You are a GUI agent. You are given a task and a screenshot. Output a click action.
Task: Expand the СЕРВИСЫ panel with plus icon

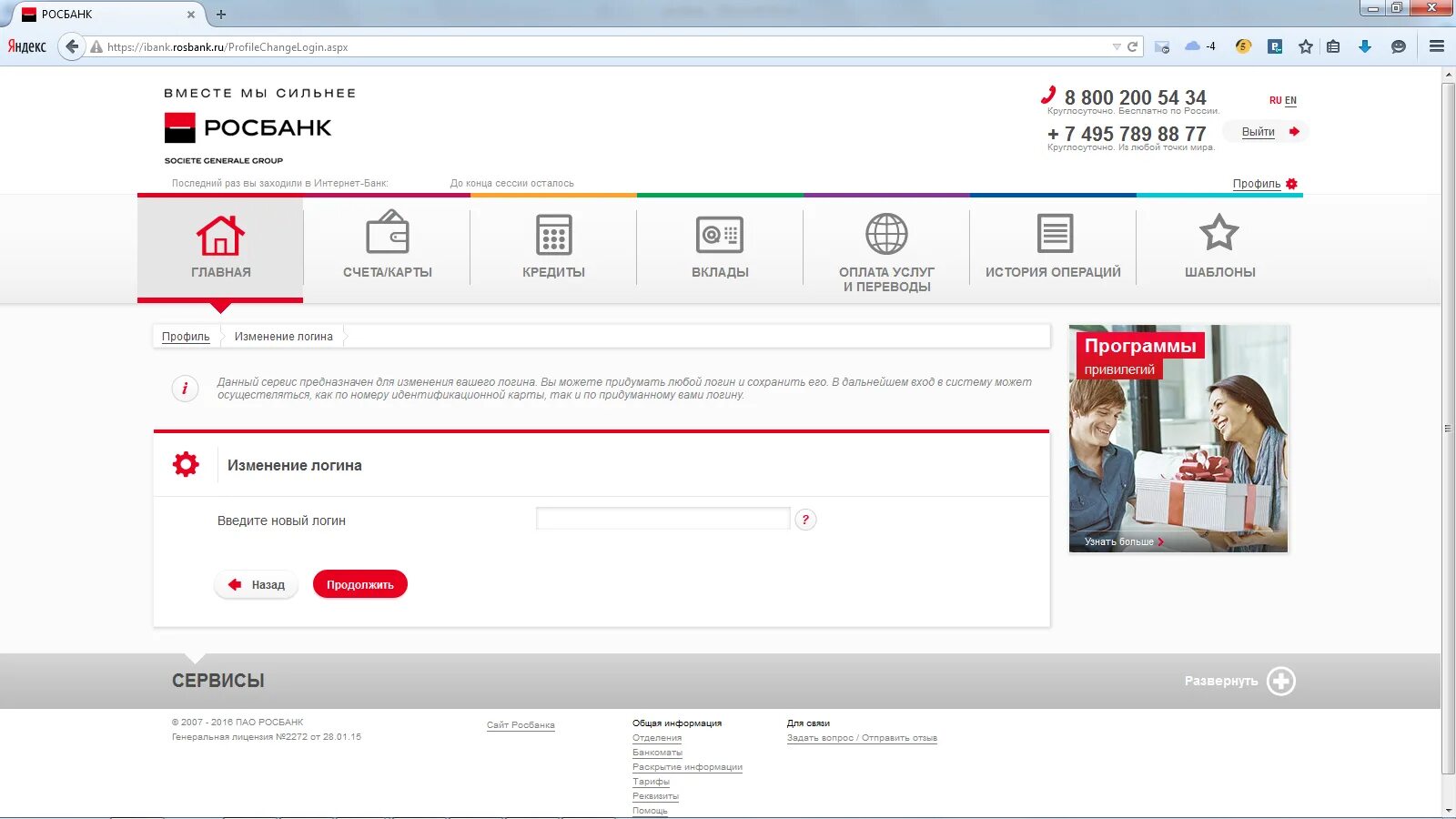click(x=1281, y=681)
